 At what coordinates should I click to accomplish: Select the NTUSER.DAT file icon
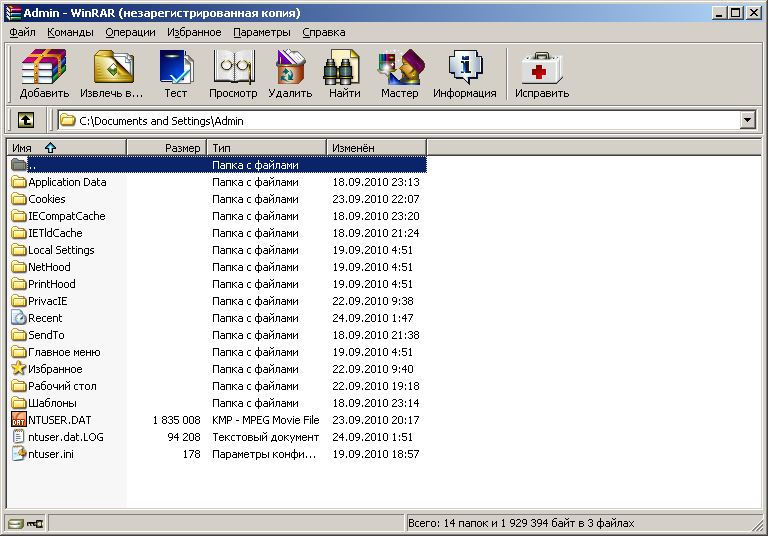click(19, 420)
